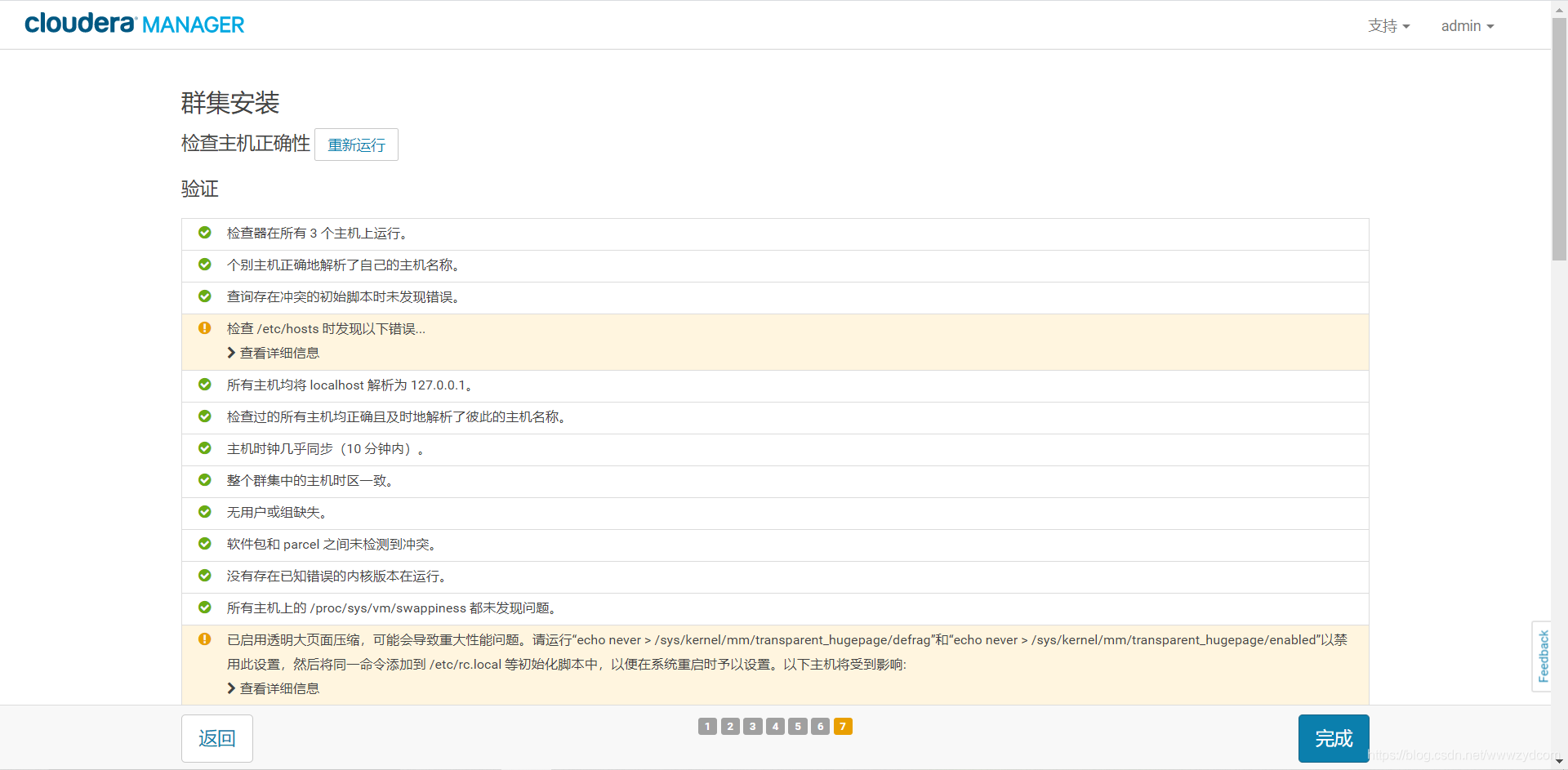Click green check icon for localhost 解析为 127.0.0.1
This screenshot has width=1568, height=770.
(205, 385)
